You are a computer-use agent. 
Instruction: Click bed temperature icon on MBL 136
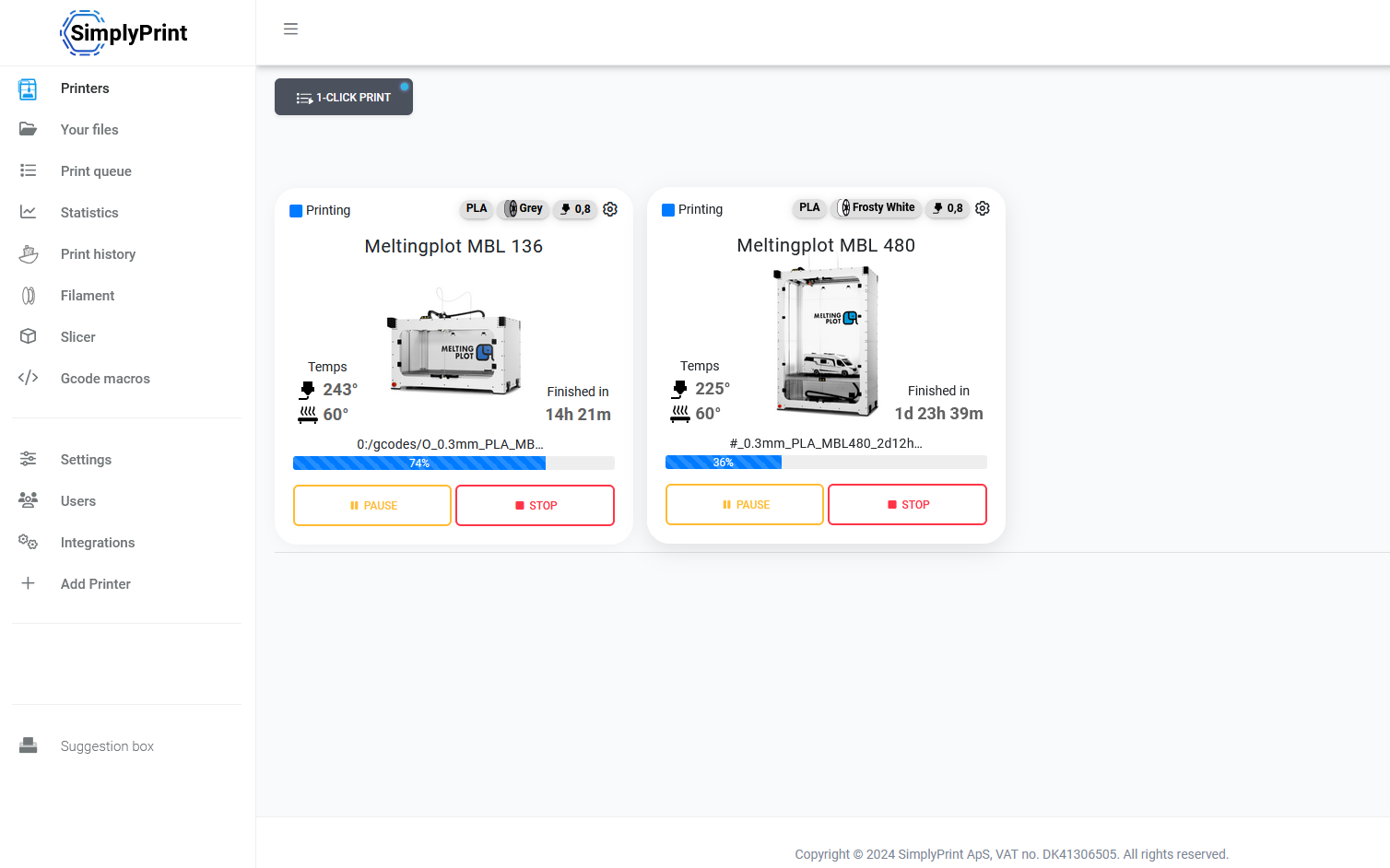(308, 415)
